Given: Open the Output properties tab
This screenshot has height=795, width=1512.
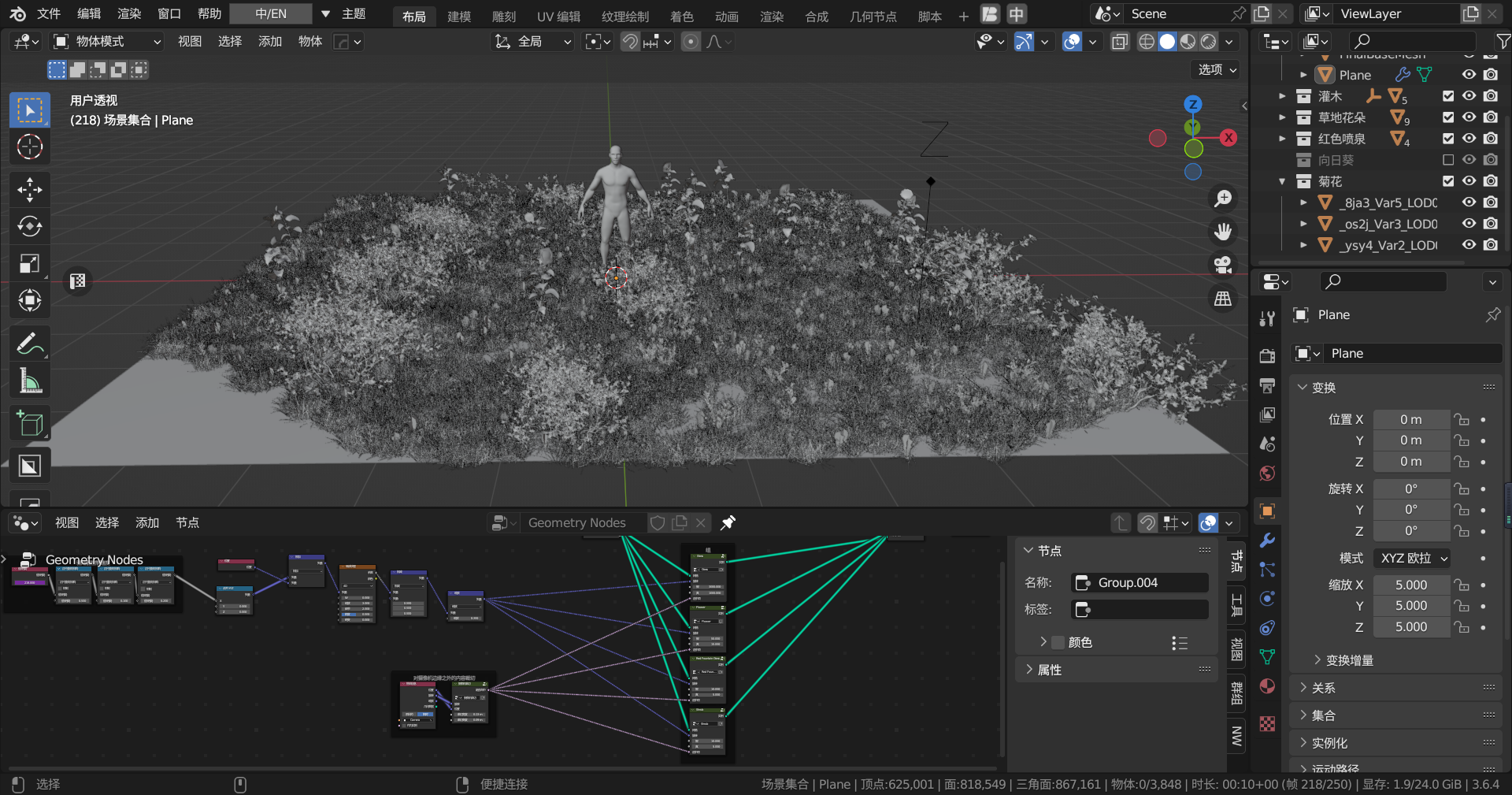Looking at the screenshot, I should [x=1267, y=385].
